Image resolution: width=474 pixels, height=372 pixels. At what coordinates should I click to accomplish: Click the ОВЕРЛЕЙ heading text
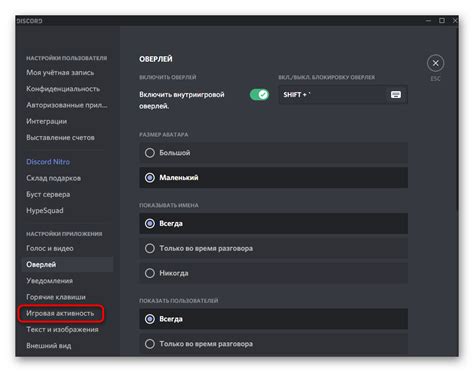(x=156, y=59)
